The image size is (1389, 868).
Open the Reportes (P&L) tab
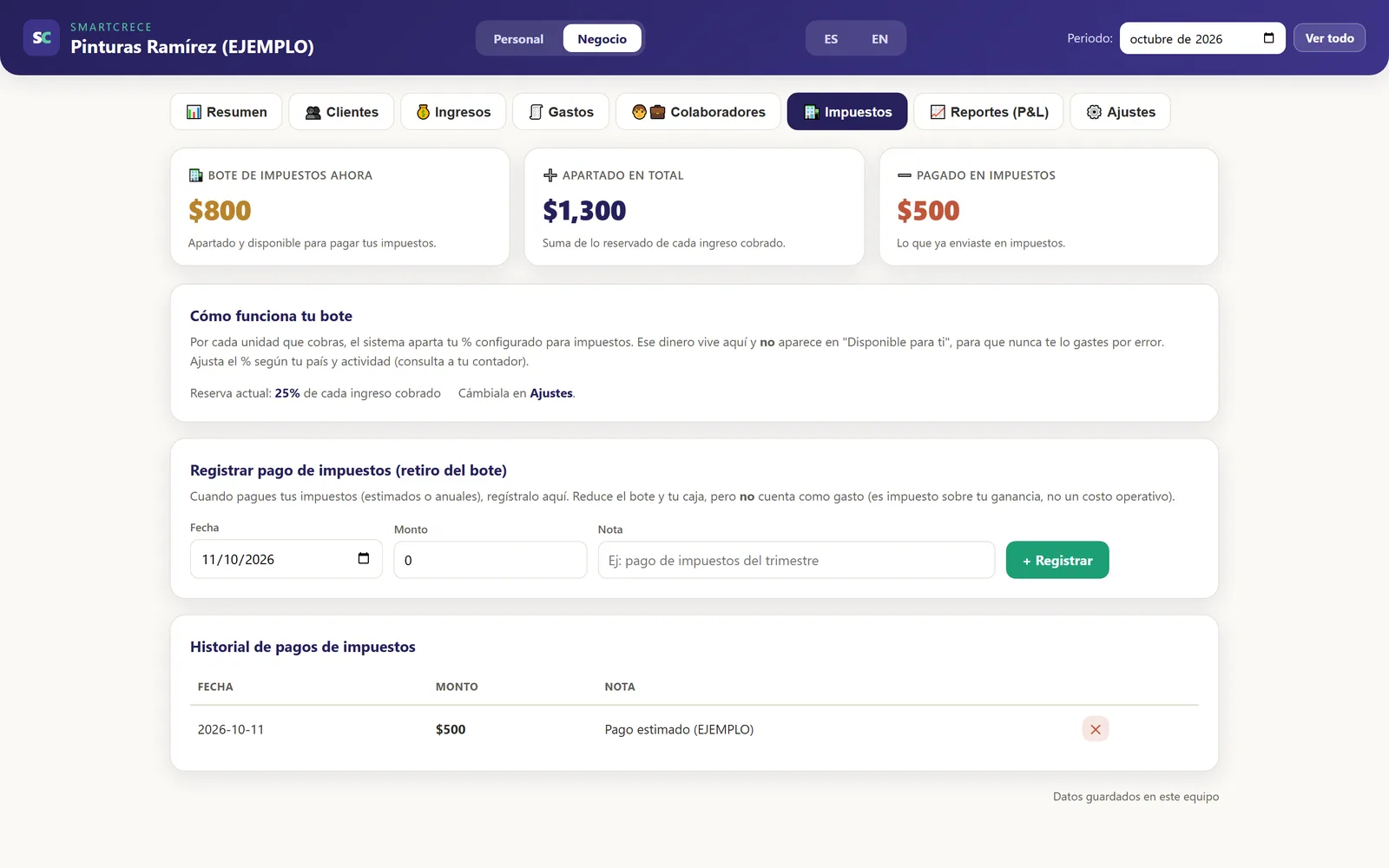989,112
